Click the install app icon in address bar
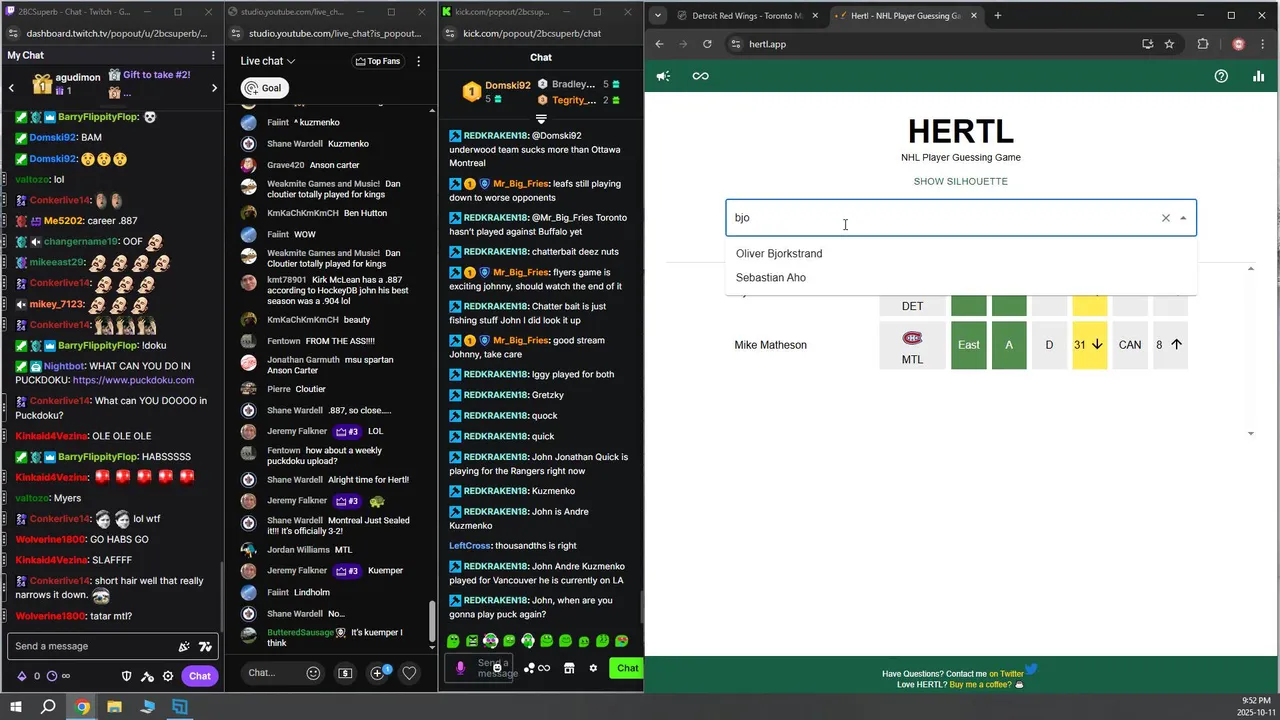1280x720 pixels. click(1147, 44)
